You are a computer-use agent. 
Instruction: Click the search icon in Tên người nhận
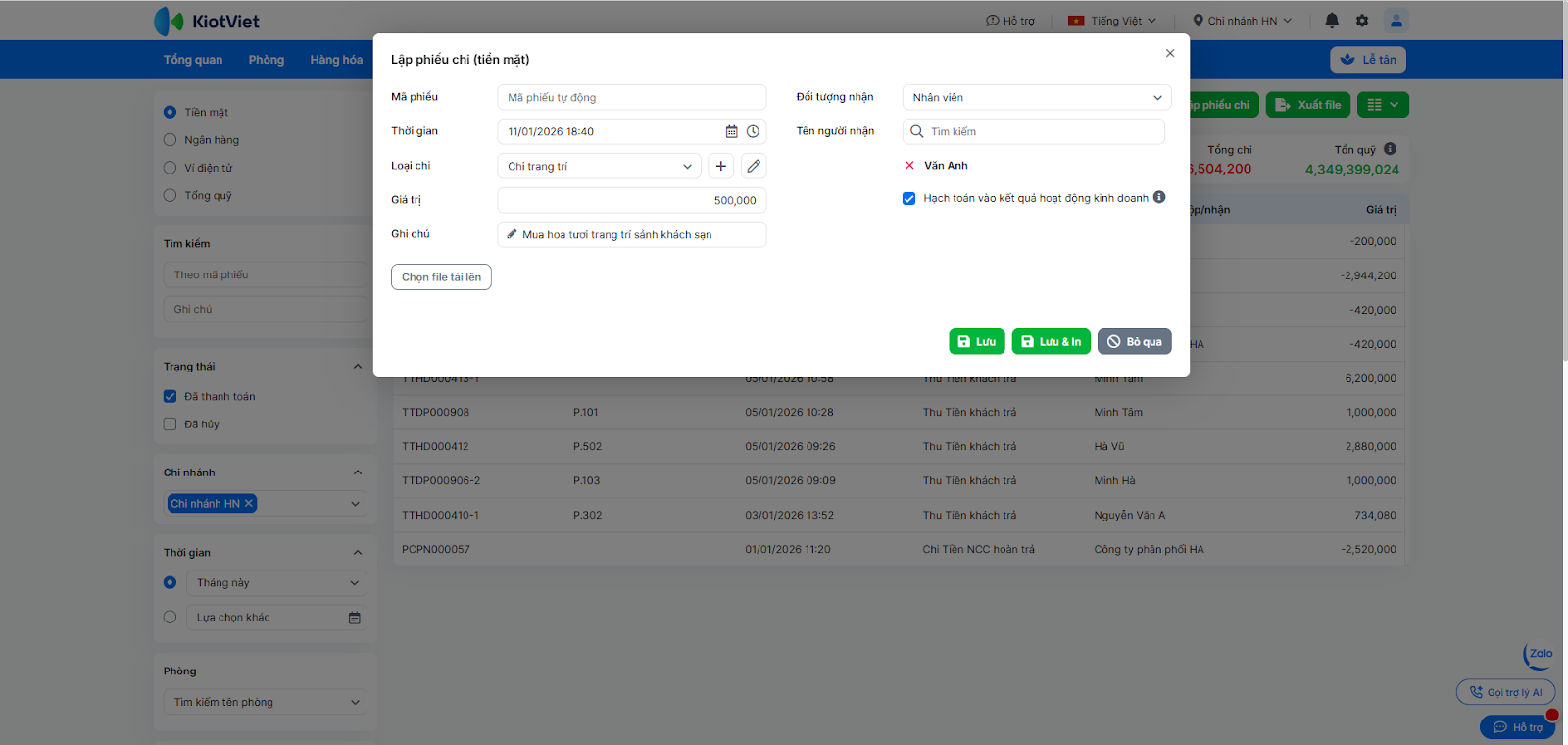(917, 131)
